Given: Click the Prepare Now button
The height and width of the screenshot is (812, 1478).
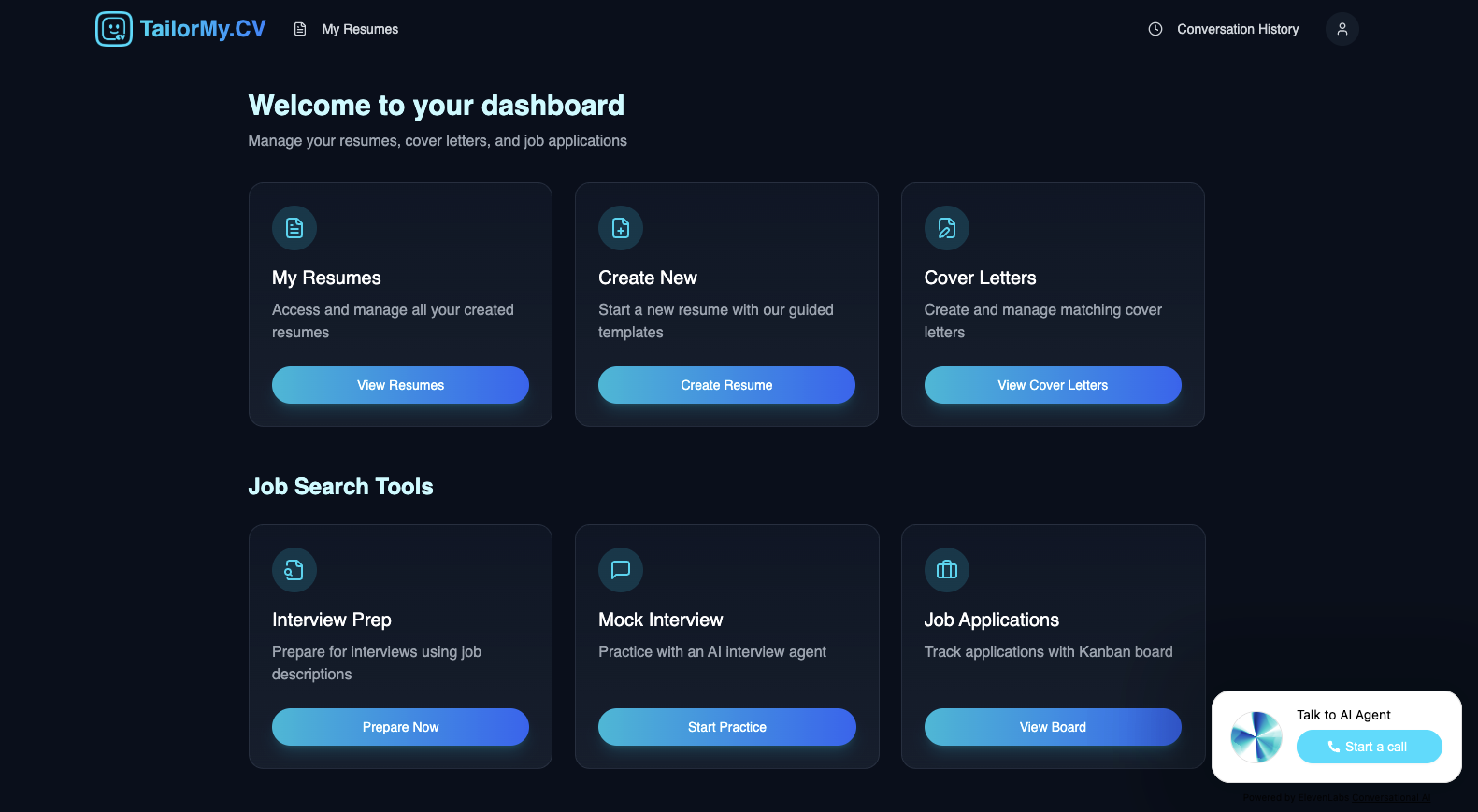Looking at the screenshot, I should (400, 727).
